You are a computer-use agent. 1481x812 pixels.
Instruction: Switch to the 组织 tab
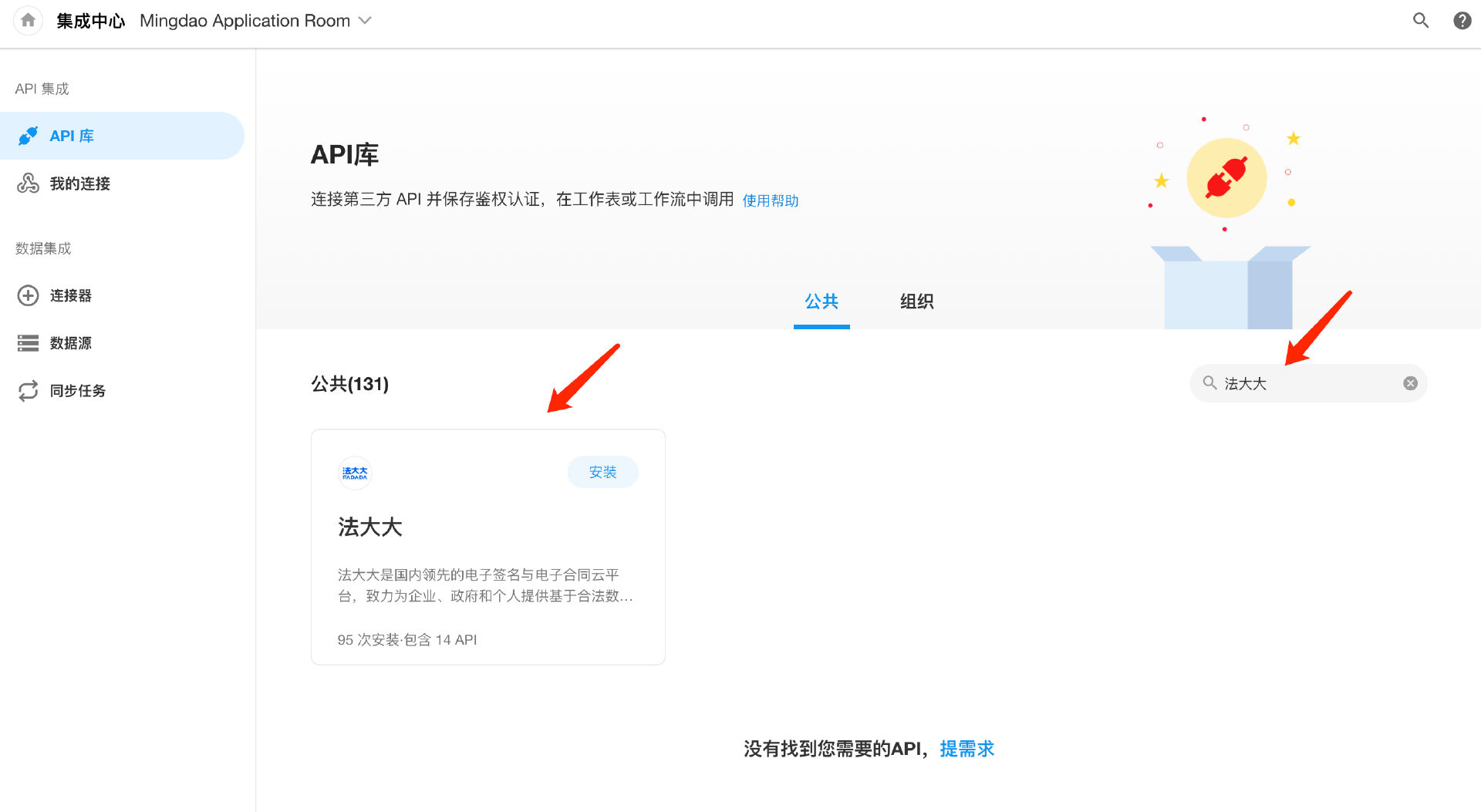coord(916,302)
